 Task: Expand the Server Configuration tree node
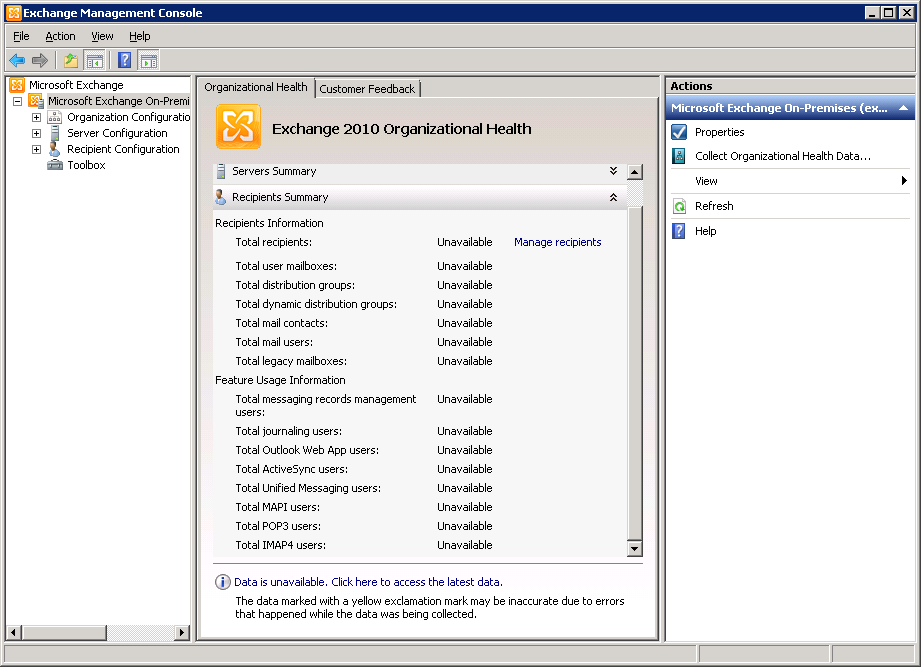click(36, 133)
